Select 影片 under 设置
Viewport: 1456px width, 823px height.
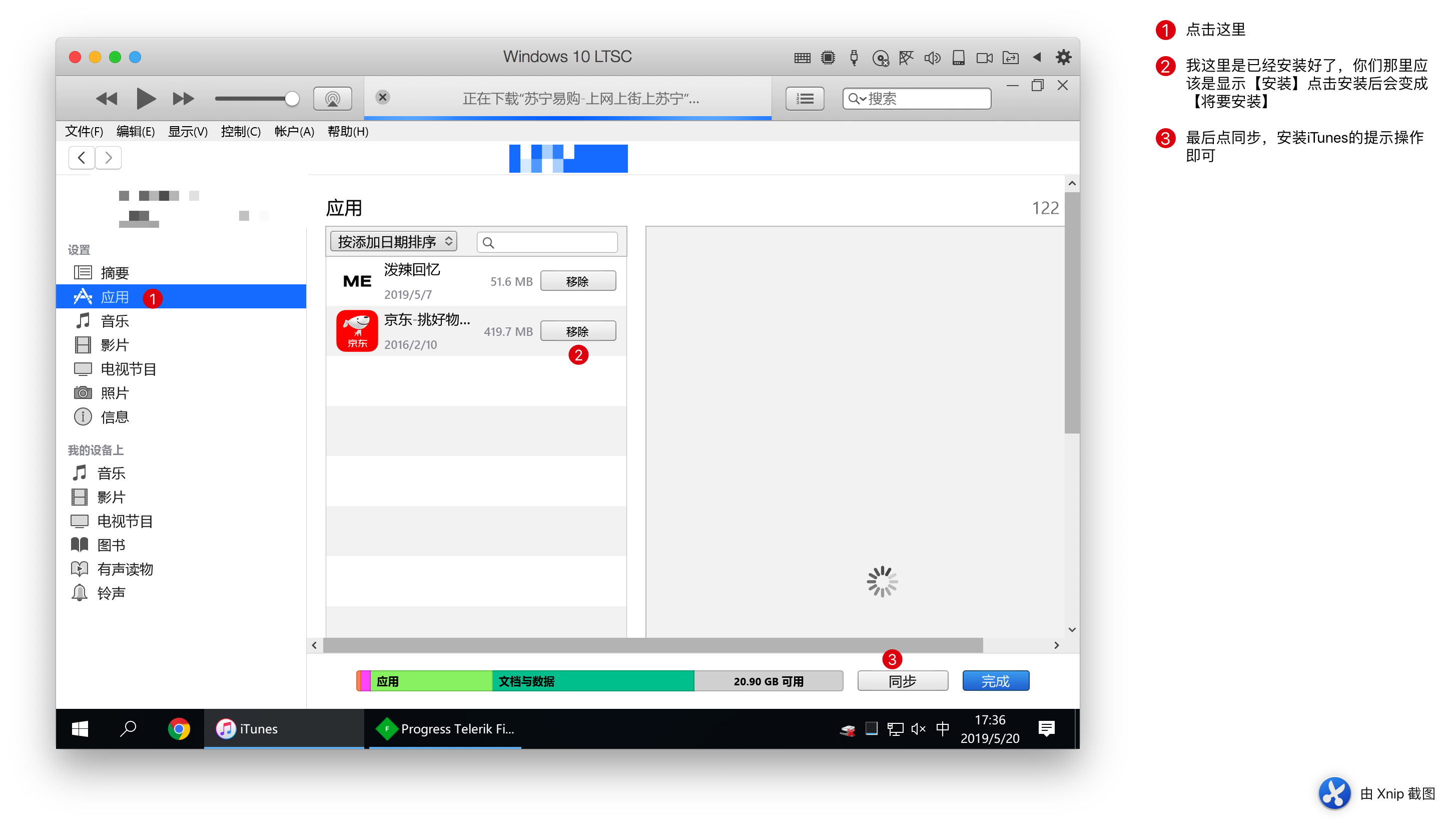181,344
